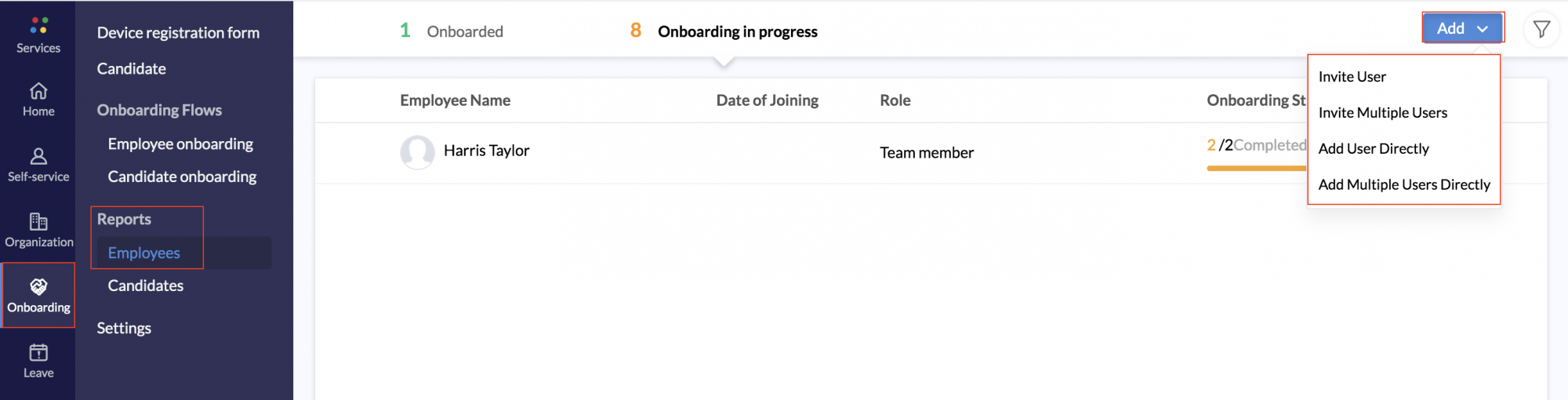
Task: Select the Onboarding handshake icon
Action: [x=38, y=286]
